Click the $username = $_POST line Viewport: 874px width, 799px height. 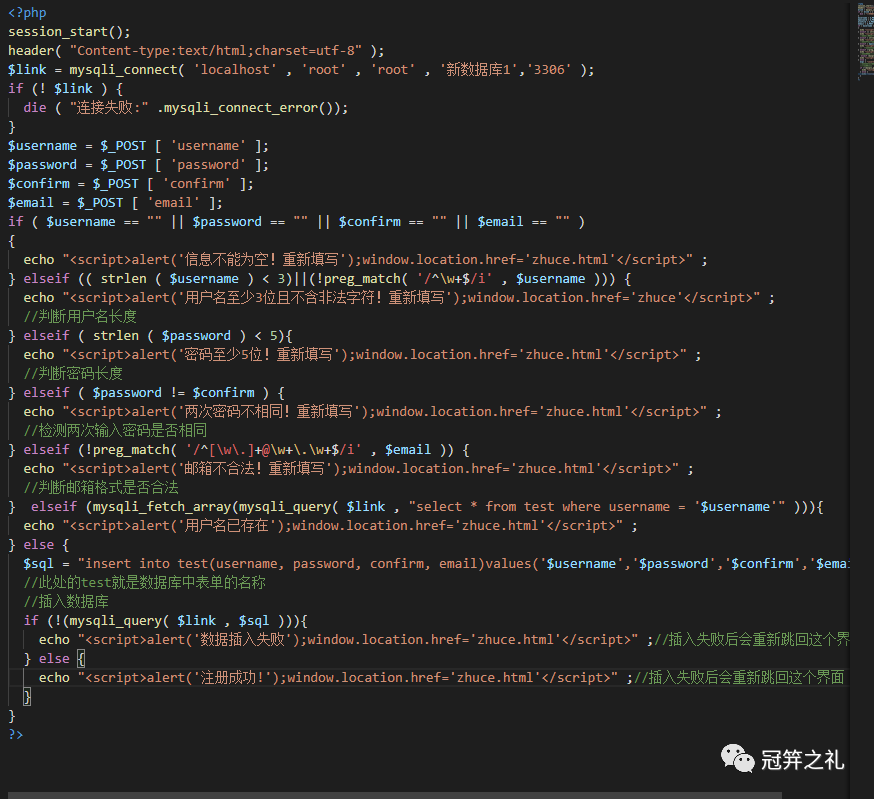coord(138,146)
